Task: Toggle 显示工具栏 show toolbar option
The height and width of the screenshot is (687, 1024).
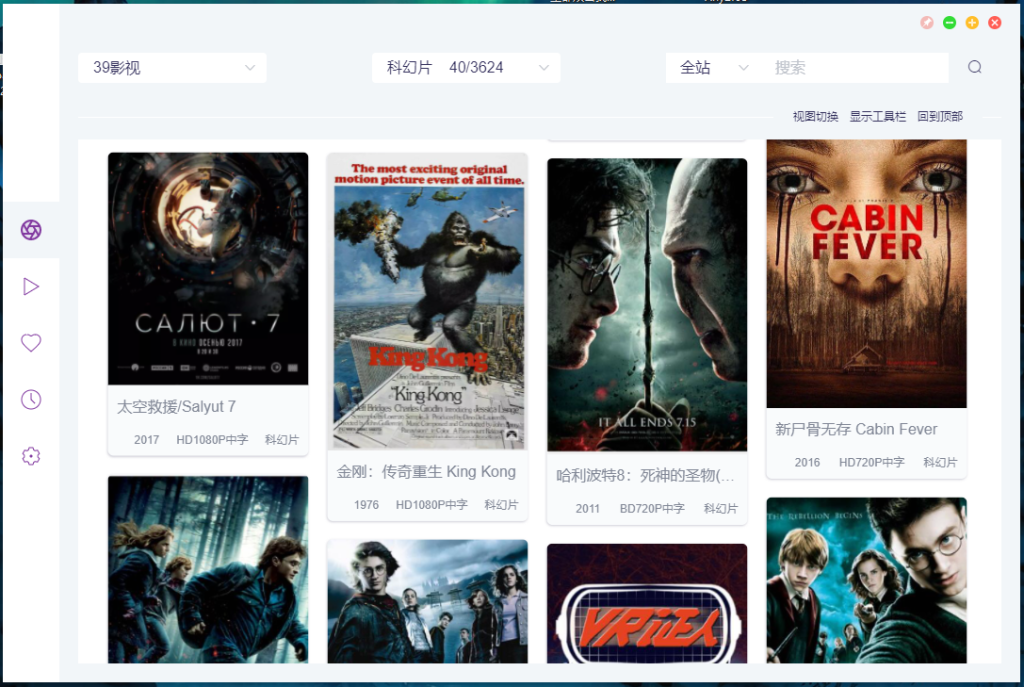Action: click(x=878, y=117)
